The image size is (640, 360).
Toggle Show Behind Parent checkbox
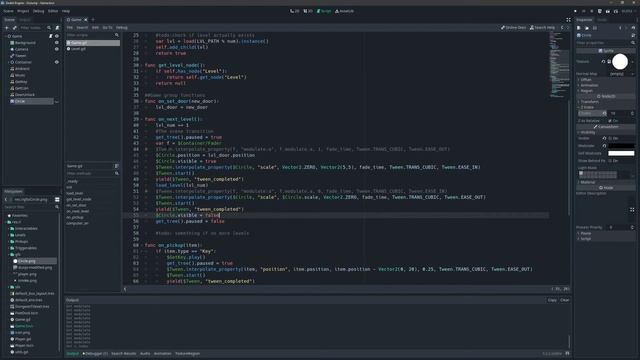pyautogui.click(x=610, y=161)
